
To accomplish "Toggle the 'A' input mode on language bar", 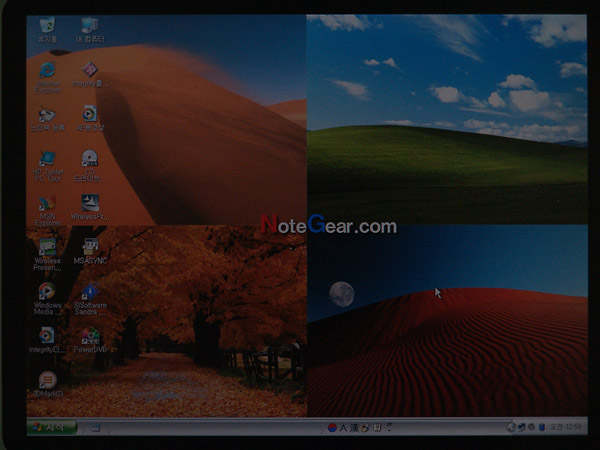I will pos(343,428).
